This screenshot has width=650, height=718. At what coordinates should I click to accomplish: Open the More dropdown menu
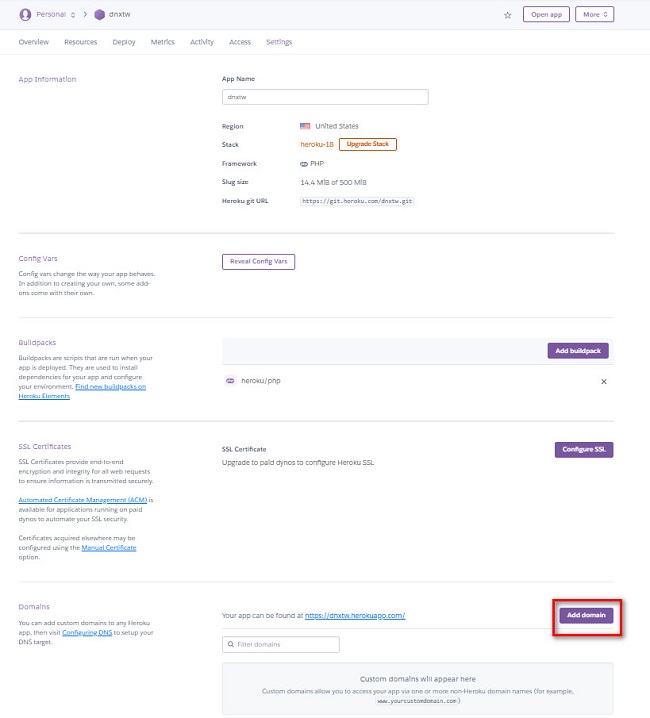pyautogui.click(x=595, y=15)
